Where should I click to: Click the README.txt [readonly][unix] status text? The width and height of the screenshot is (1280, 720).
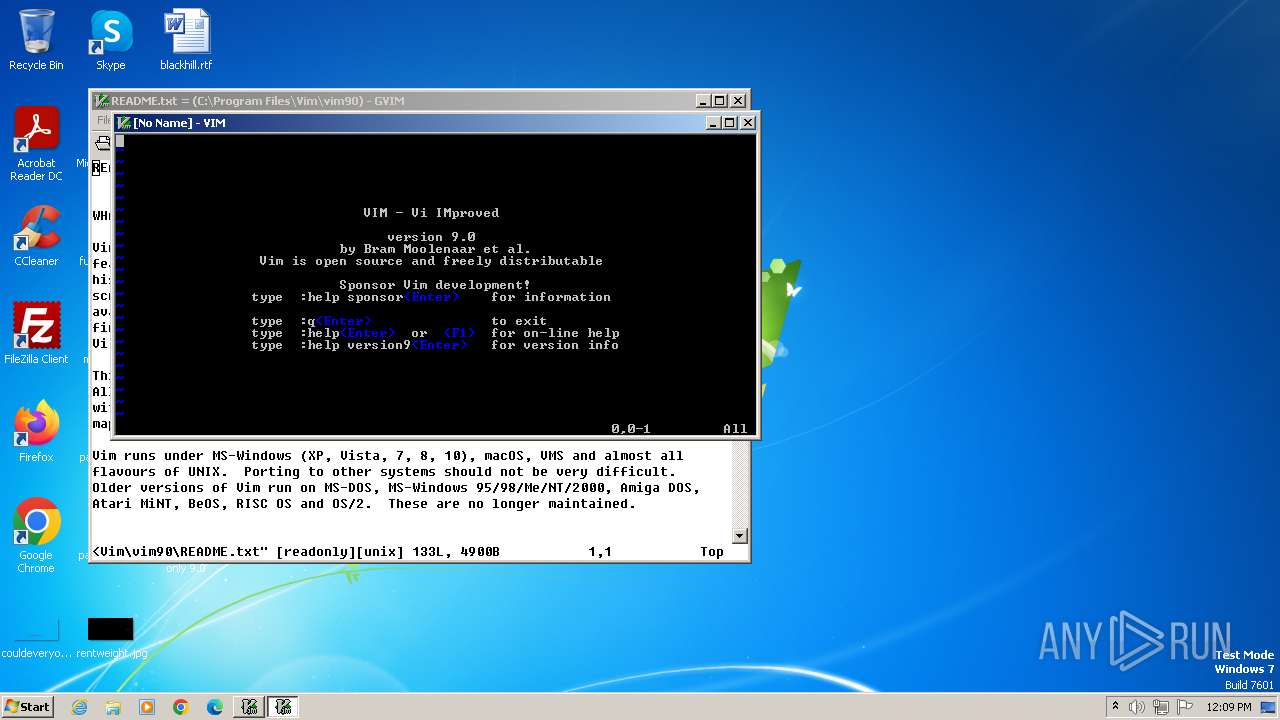[x=296, y=552]
